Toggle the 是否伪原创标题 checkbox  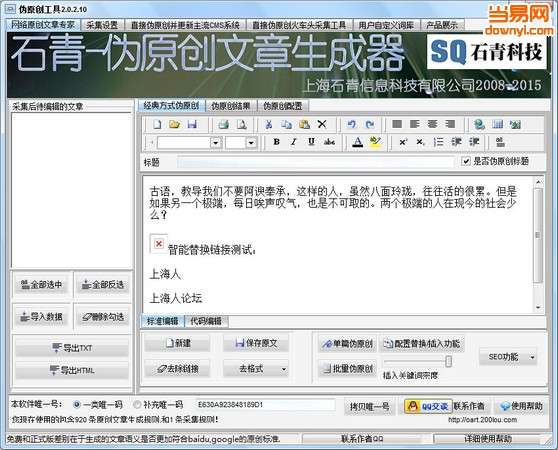coord(465,161)
